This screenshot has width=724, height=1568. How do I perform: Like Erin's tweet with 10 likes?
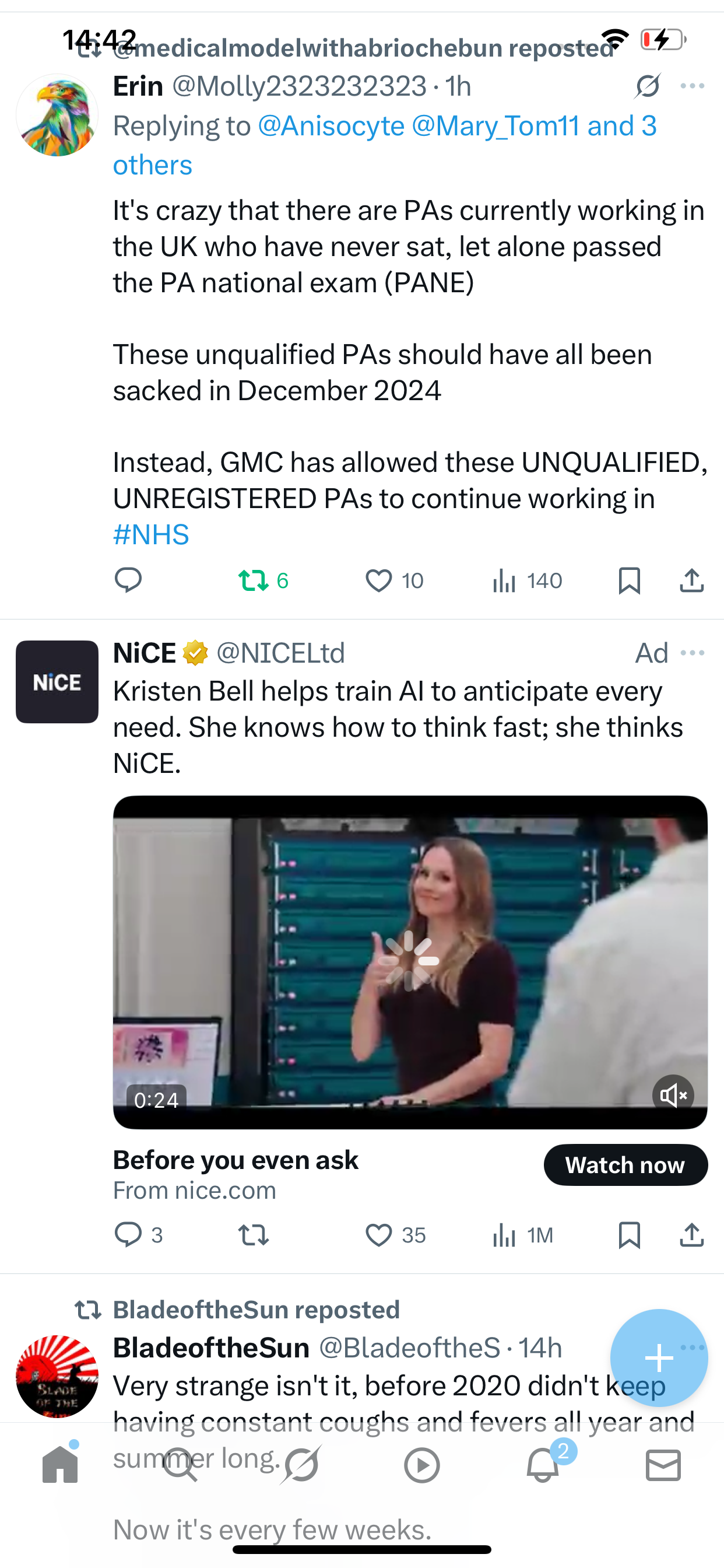(x=378, y=580)
